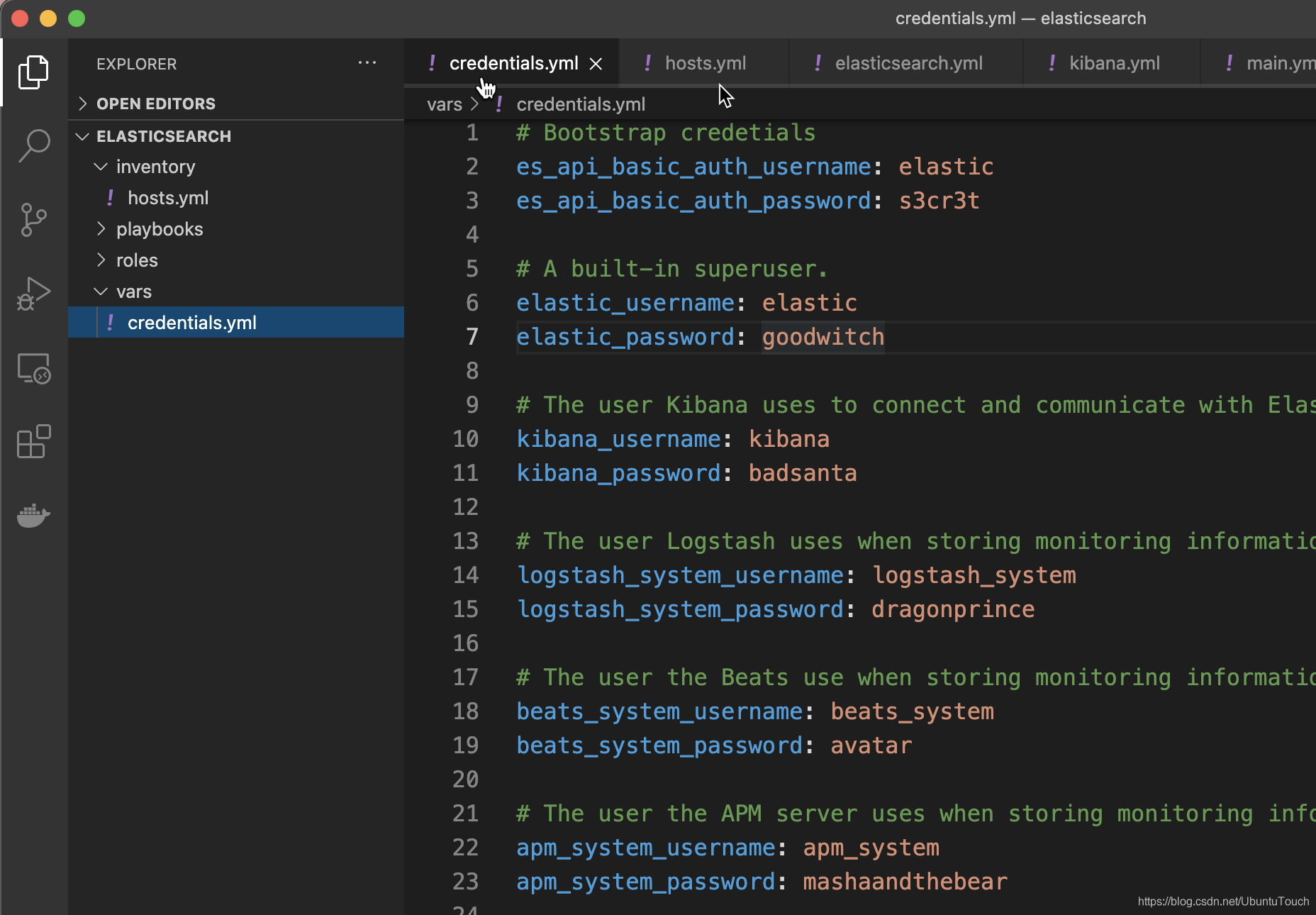Open the Search view icon
The height and width of the screenshot is (915, 1316).
pyautogui.click(x=33, y=145)
